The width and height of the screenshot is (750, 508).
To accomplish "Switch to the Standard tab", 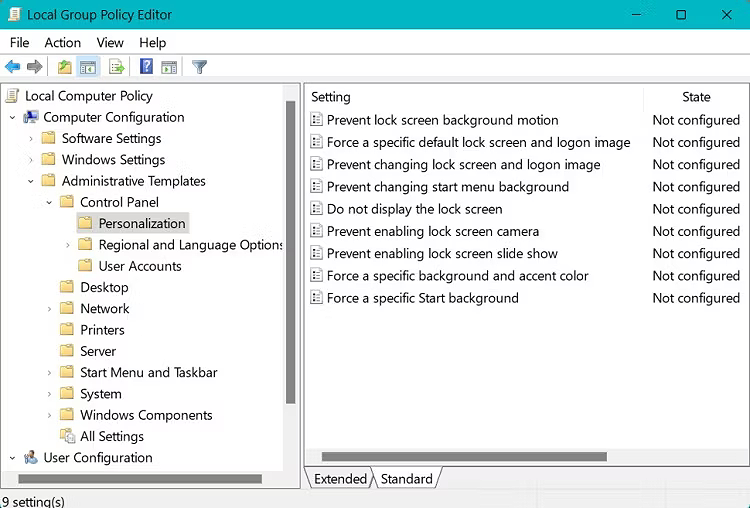I will point(407,478).
